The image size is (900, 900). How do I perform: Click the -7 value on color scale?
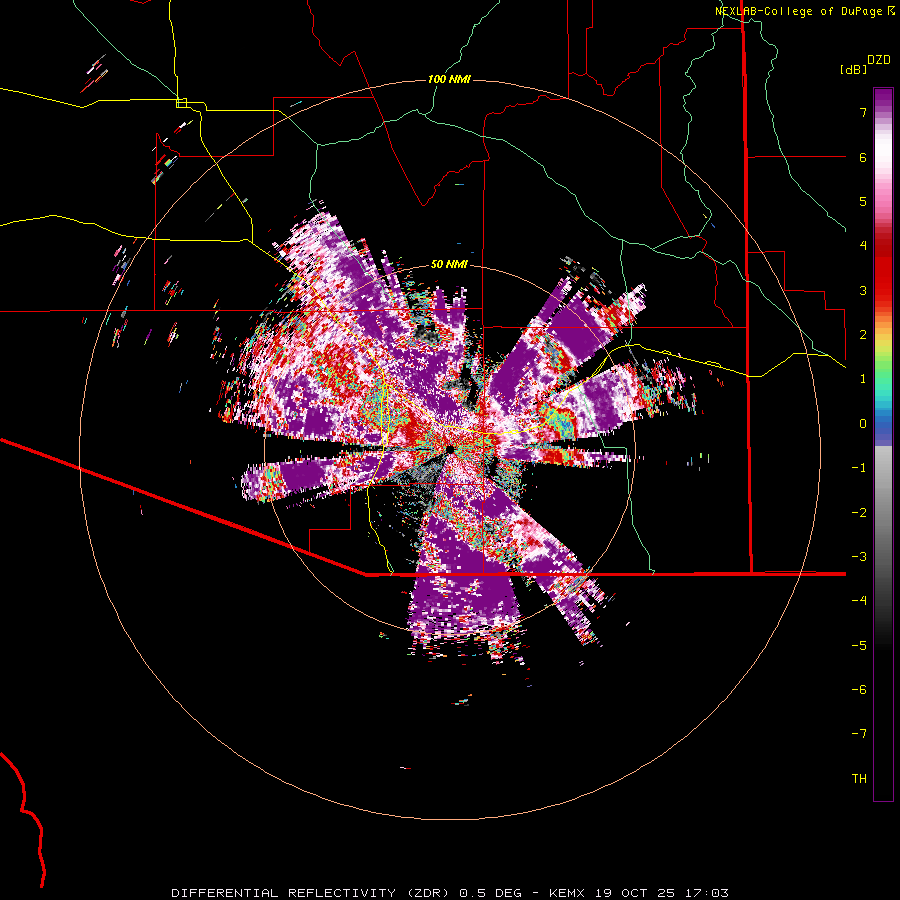click(x=859, y=734)
